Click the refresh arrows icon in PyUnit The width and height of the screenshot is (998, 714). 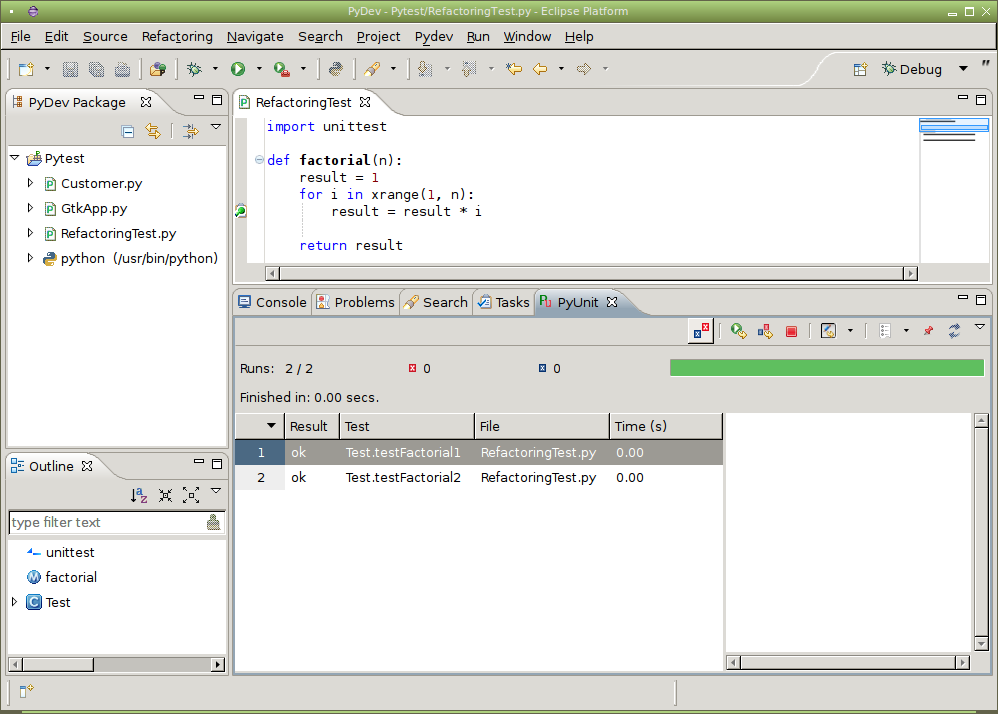[953, 331]
